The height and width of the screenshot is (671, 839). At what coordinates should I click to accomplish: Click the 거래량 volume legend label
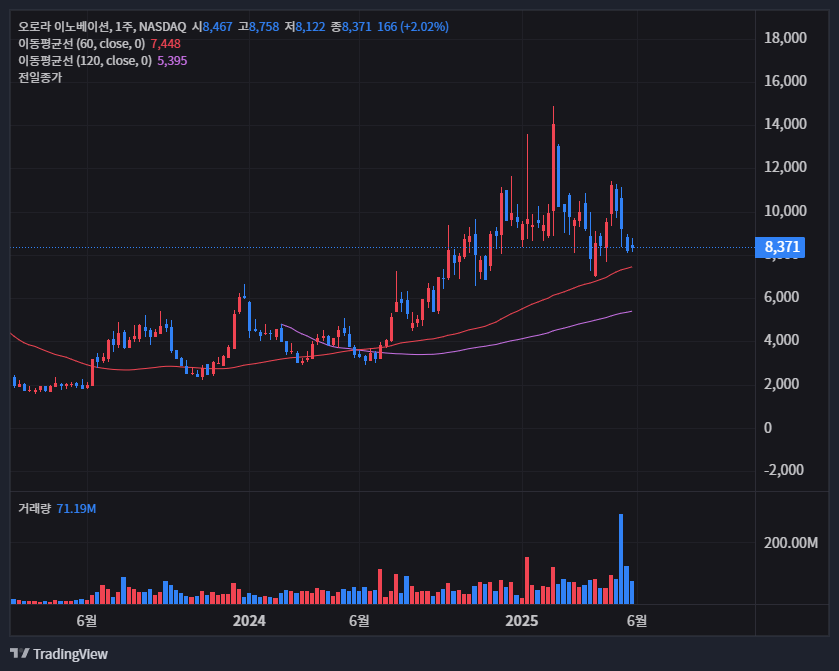coord(34,508)
